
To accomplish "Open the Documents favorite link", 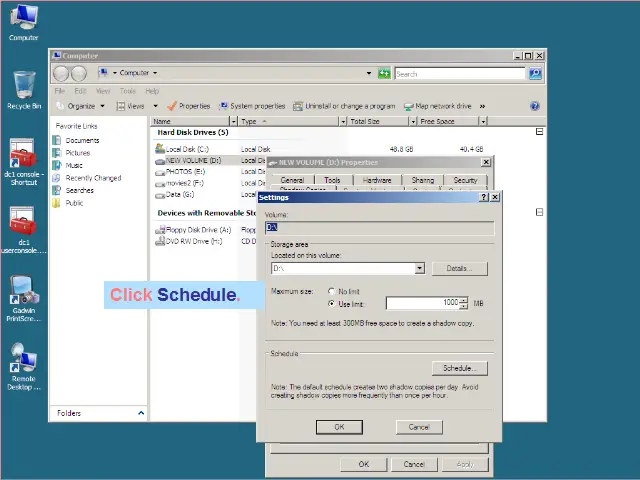I will coord(82,141).
